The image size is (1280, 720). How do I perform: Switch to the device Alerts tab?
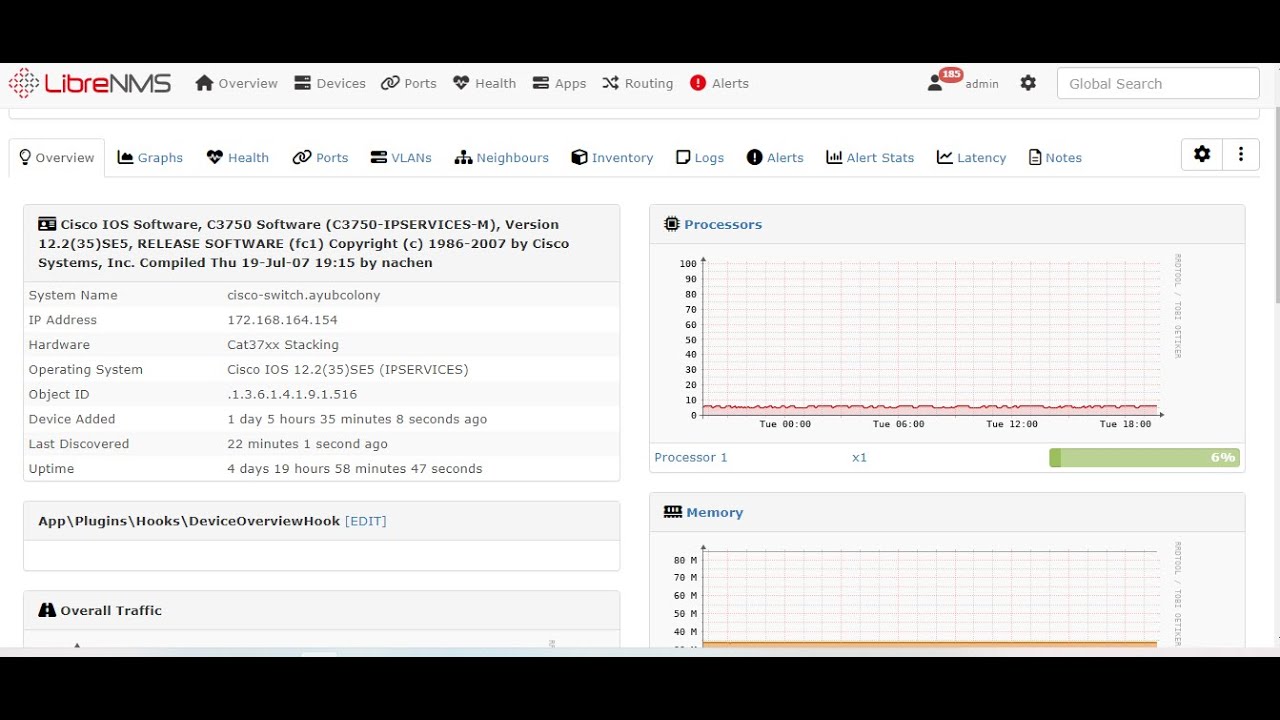coord(775,158)
